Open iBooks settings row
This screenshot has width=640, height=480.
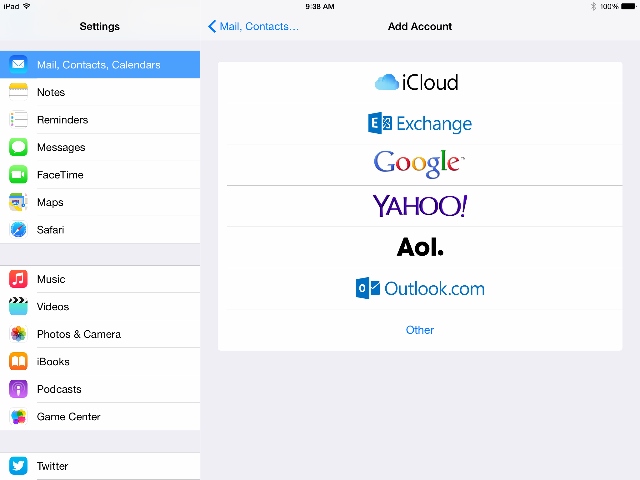pos(100,362)
